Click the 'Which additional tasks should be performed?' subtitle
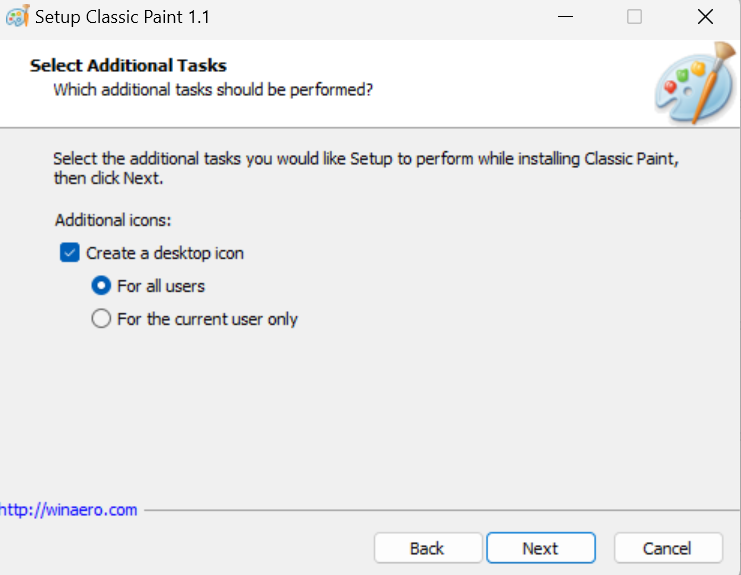The image size is (741, 575). (213, 90)
